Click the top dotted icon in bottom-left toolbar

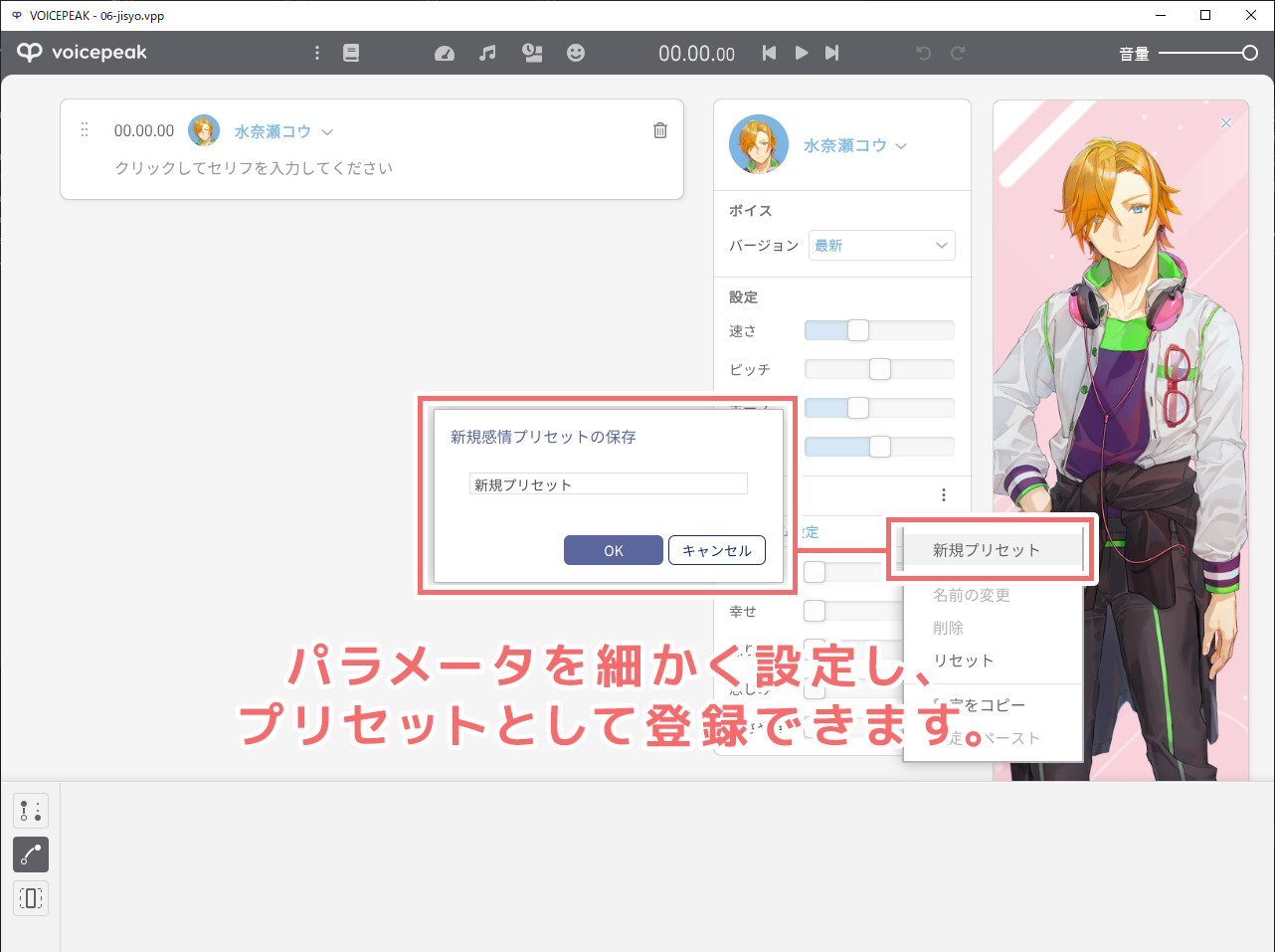pos(31,811)
